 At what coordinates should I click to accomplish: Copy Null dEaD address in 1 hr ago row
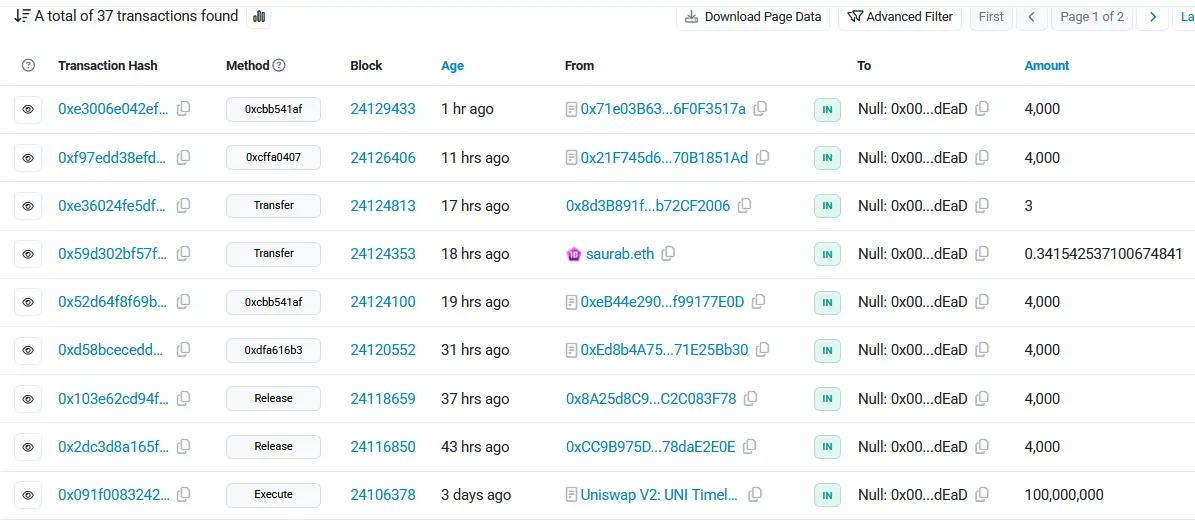pyautogui.click(x=982, y=109)
